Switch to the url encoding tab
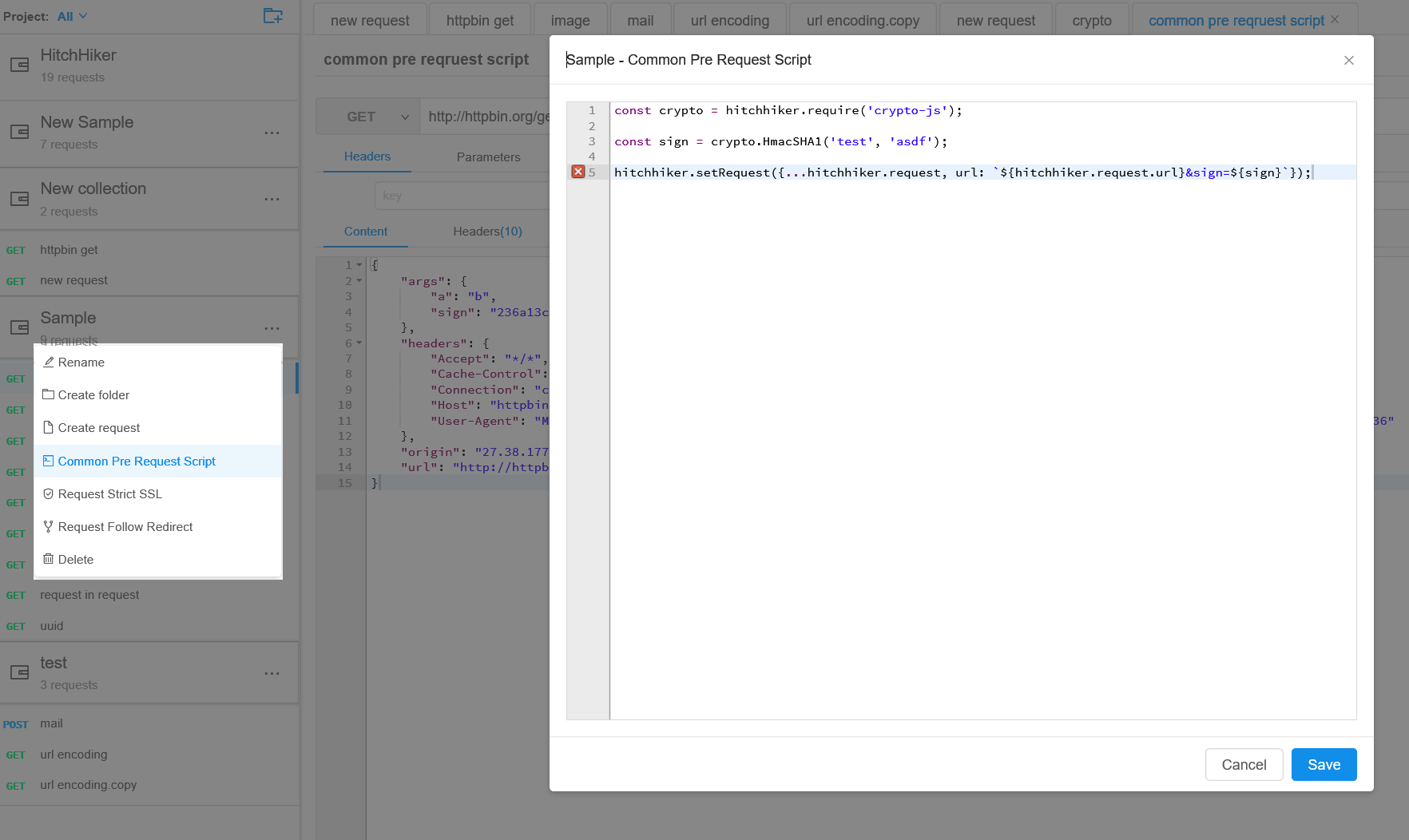This screenshot has height=840, width=1409. point(730,21)
